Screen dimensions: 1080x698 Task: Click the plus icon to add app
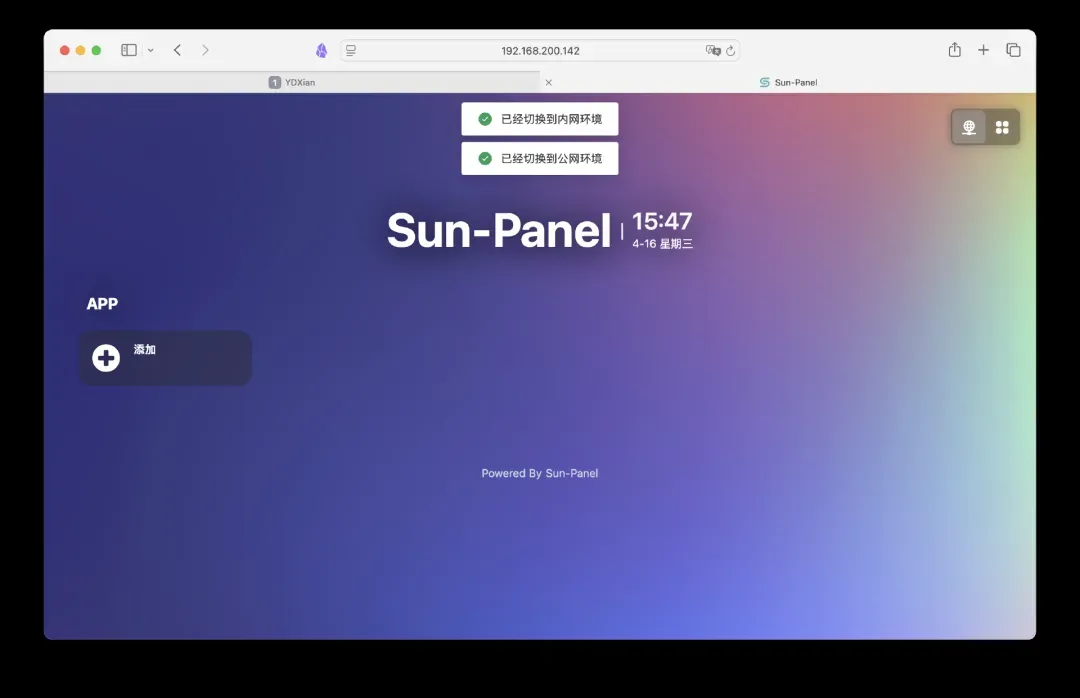[x=106, y=358]
